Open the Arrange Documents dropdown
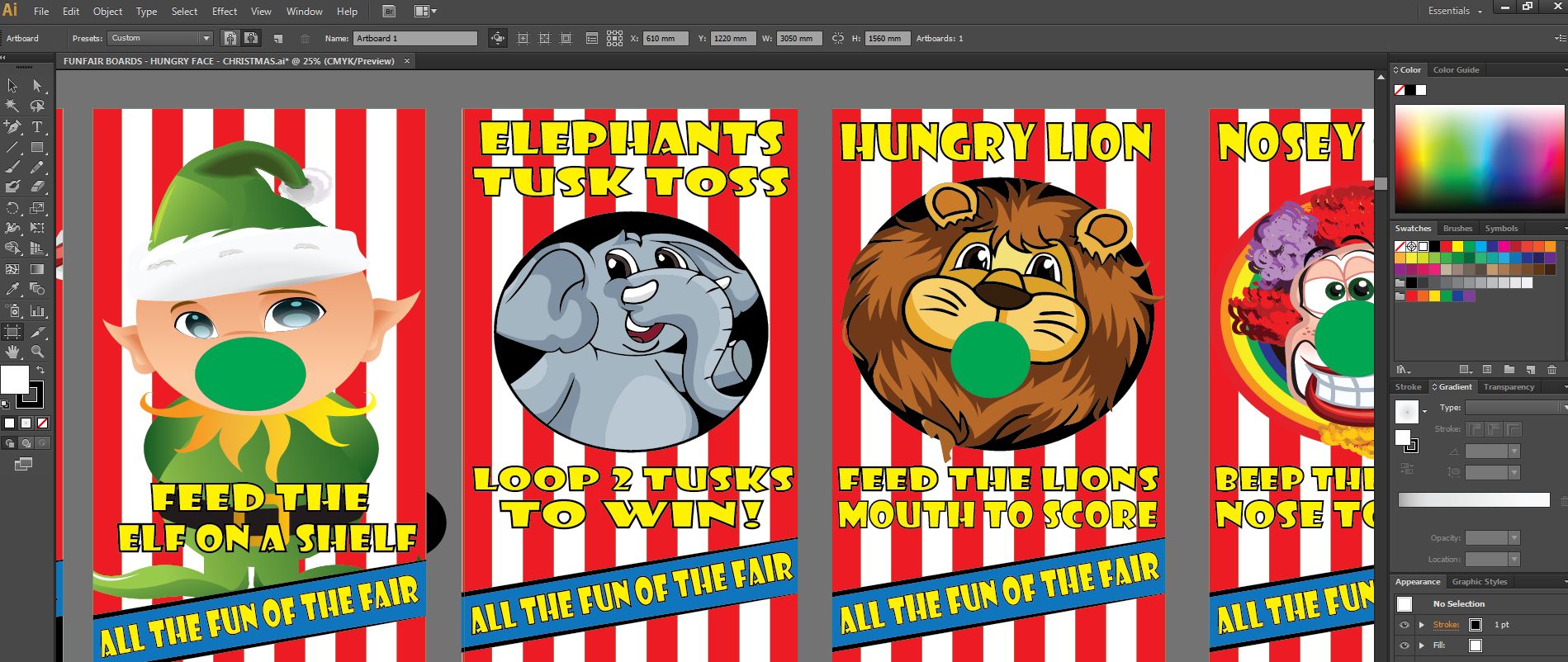This screenshot has height=662, width=1568. (x=425, y=12)
